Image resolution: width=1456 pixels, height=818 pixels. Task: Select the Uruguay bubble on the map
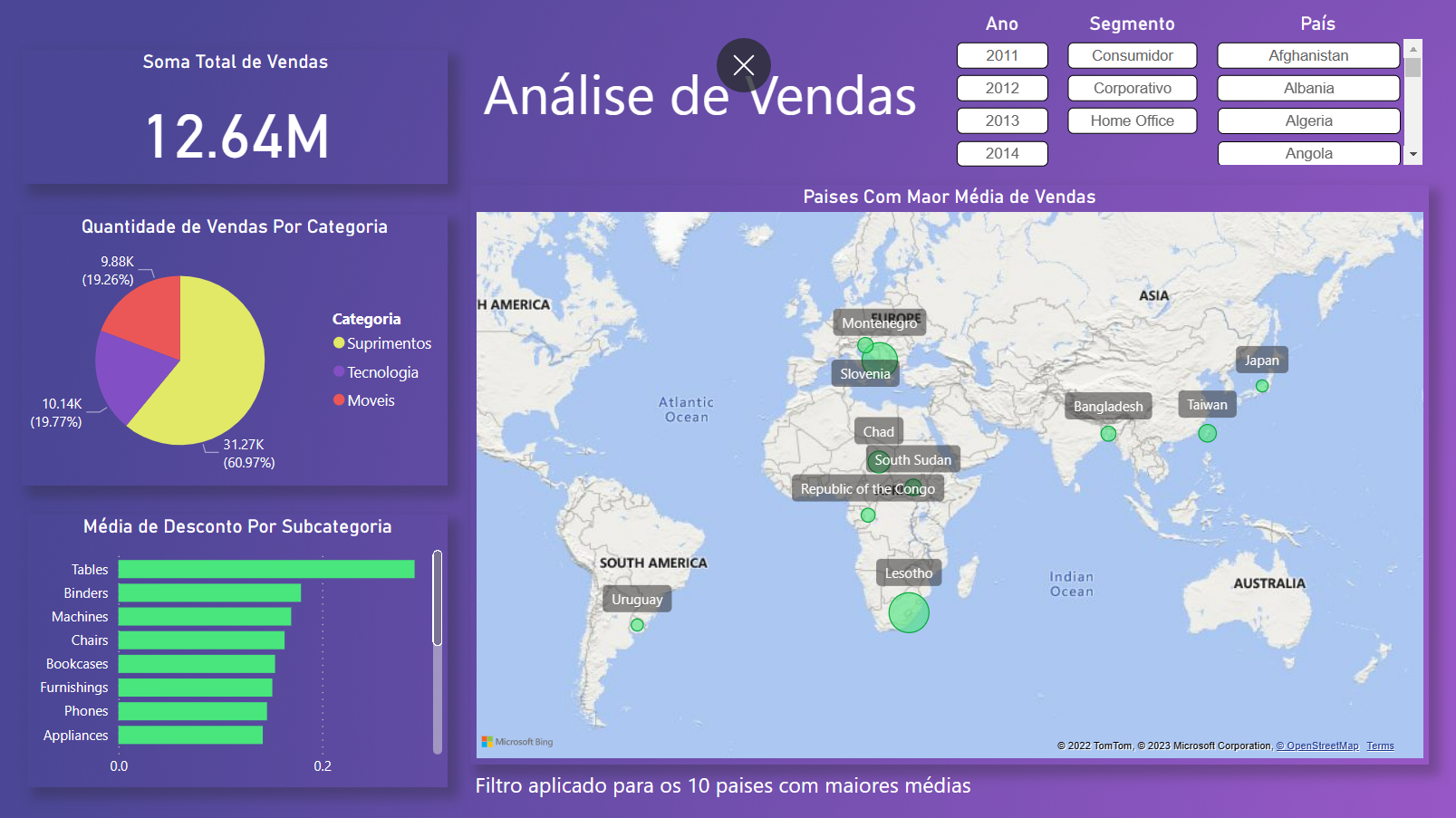[x=636, y=625]
